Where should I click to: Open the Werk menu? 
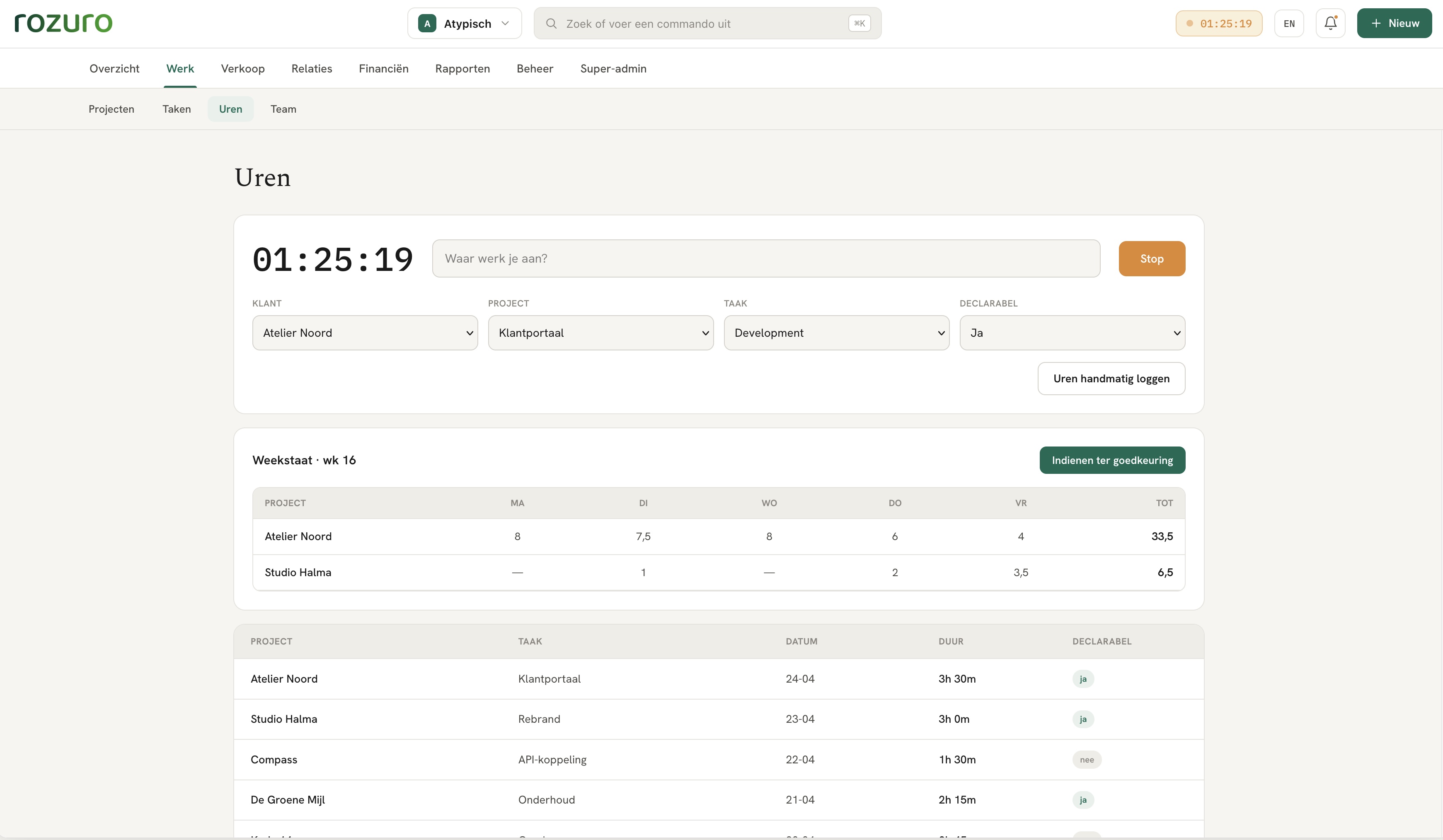[x=180, y=69]
